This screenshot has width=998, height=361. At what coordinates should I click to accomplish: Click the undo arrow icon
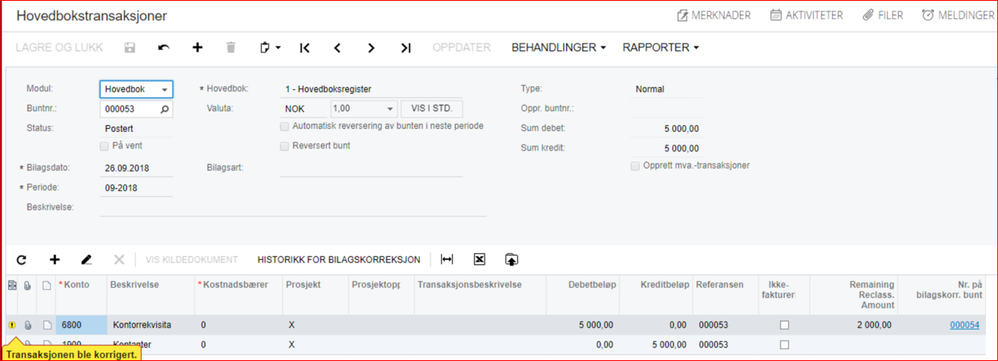164,48
